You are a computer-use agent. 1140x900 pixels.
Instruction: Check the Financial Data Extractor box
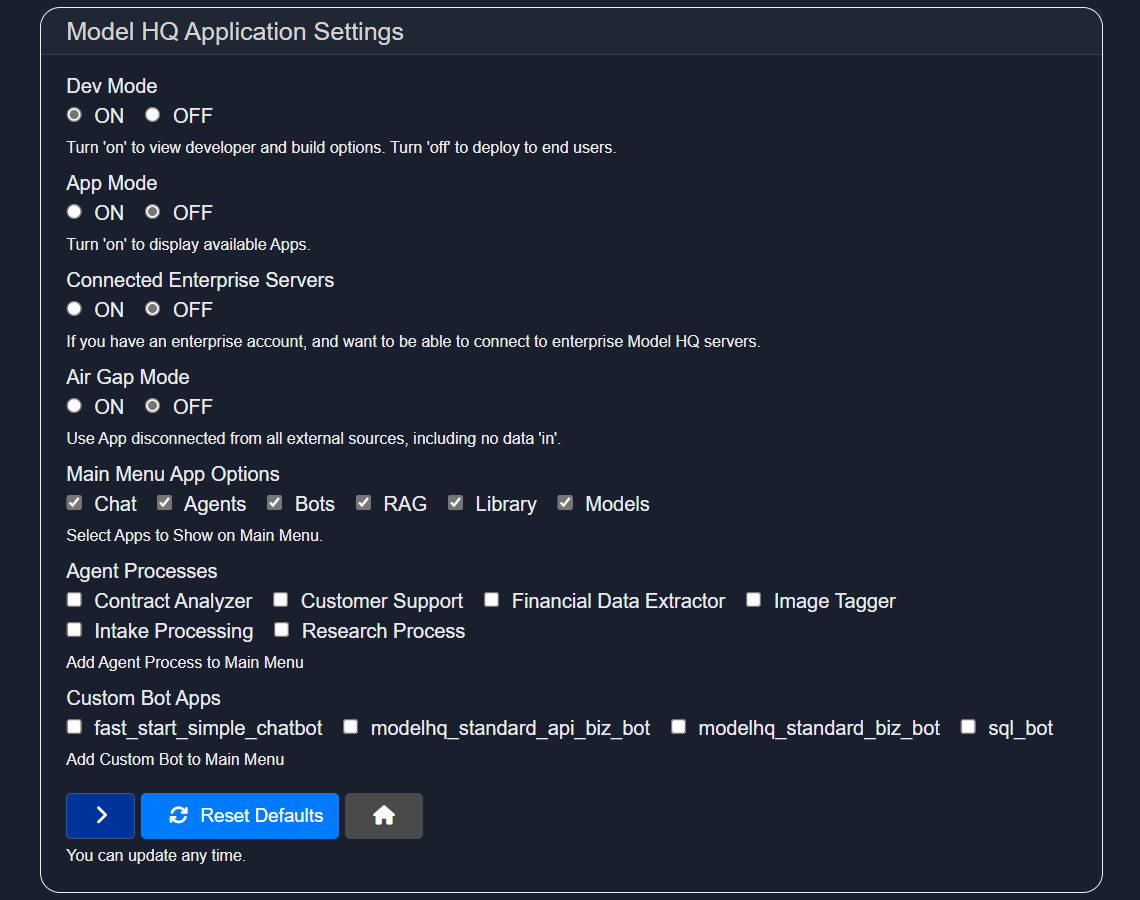tap(492, 600)
